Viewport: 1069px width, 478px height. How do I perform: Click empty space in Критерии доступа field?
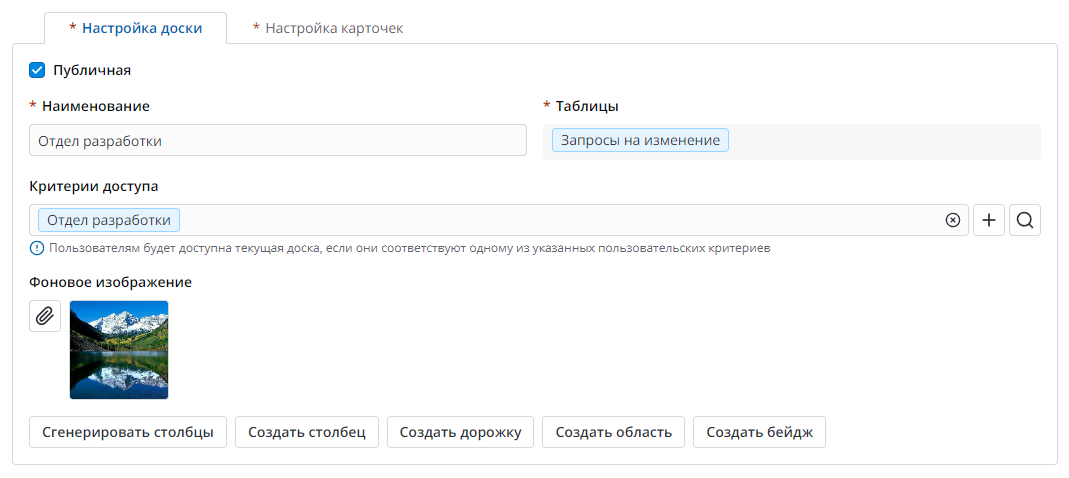[x=560, y=220]
